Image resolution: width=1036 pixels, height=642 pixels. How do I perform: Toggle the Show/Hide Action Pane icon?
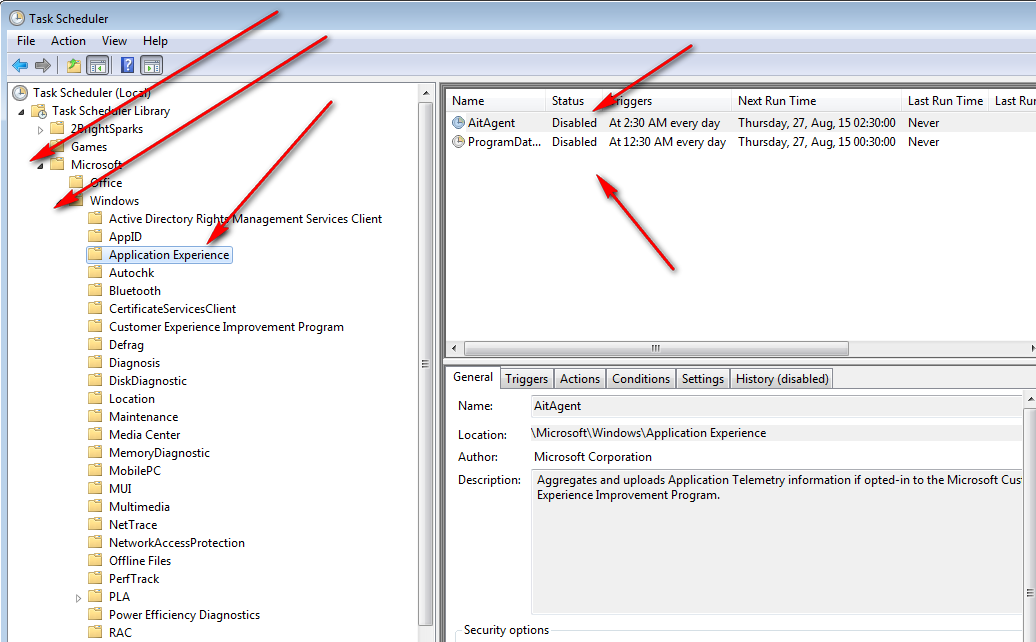[x=151, y=65]
